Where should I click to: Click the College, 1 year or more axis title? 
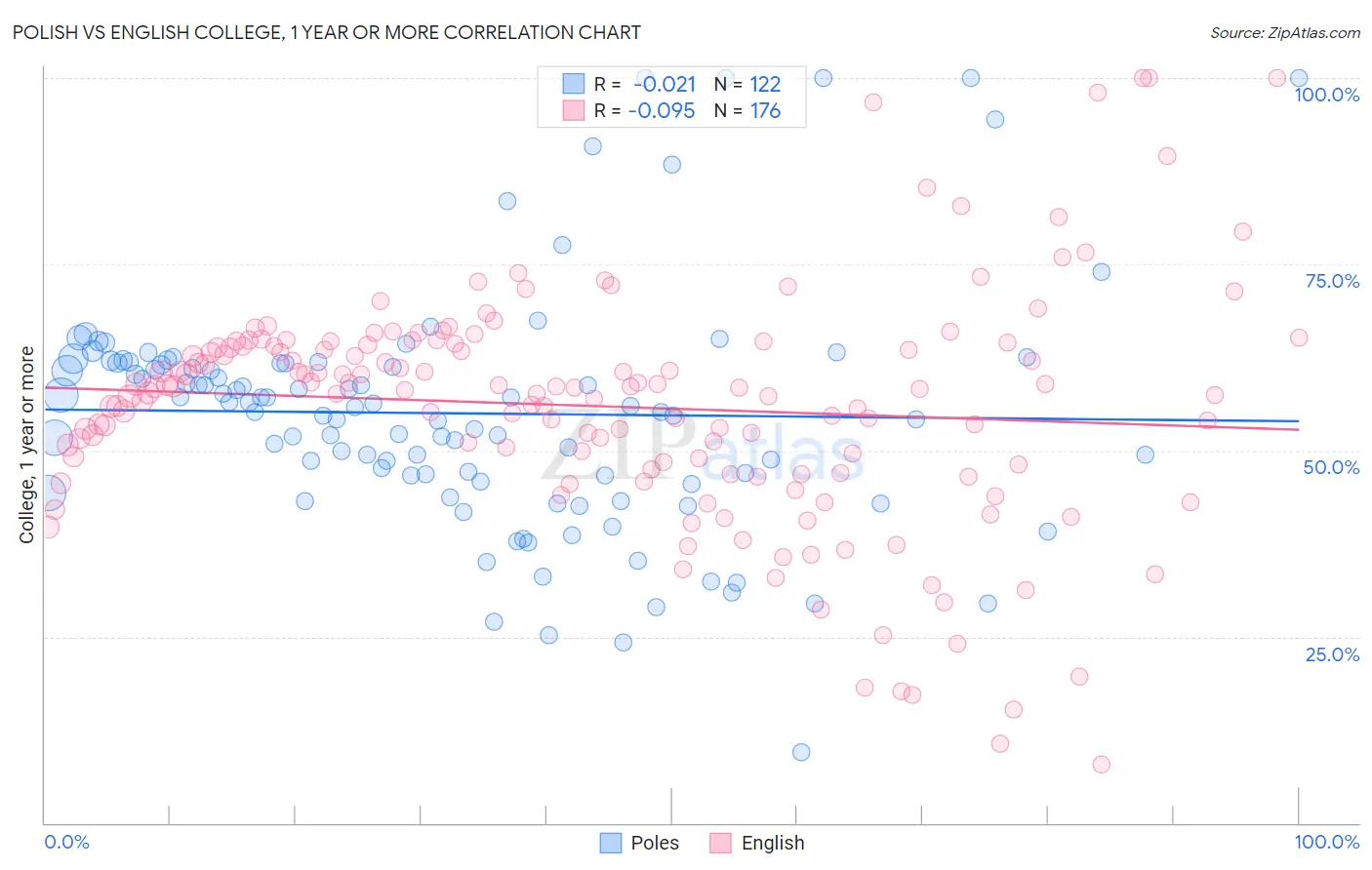click(27, 445)
